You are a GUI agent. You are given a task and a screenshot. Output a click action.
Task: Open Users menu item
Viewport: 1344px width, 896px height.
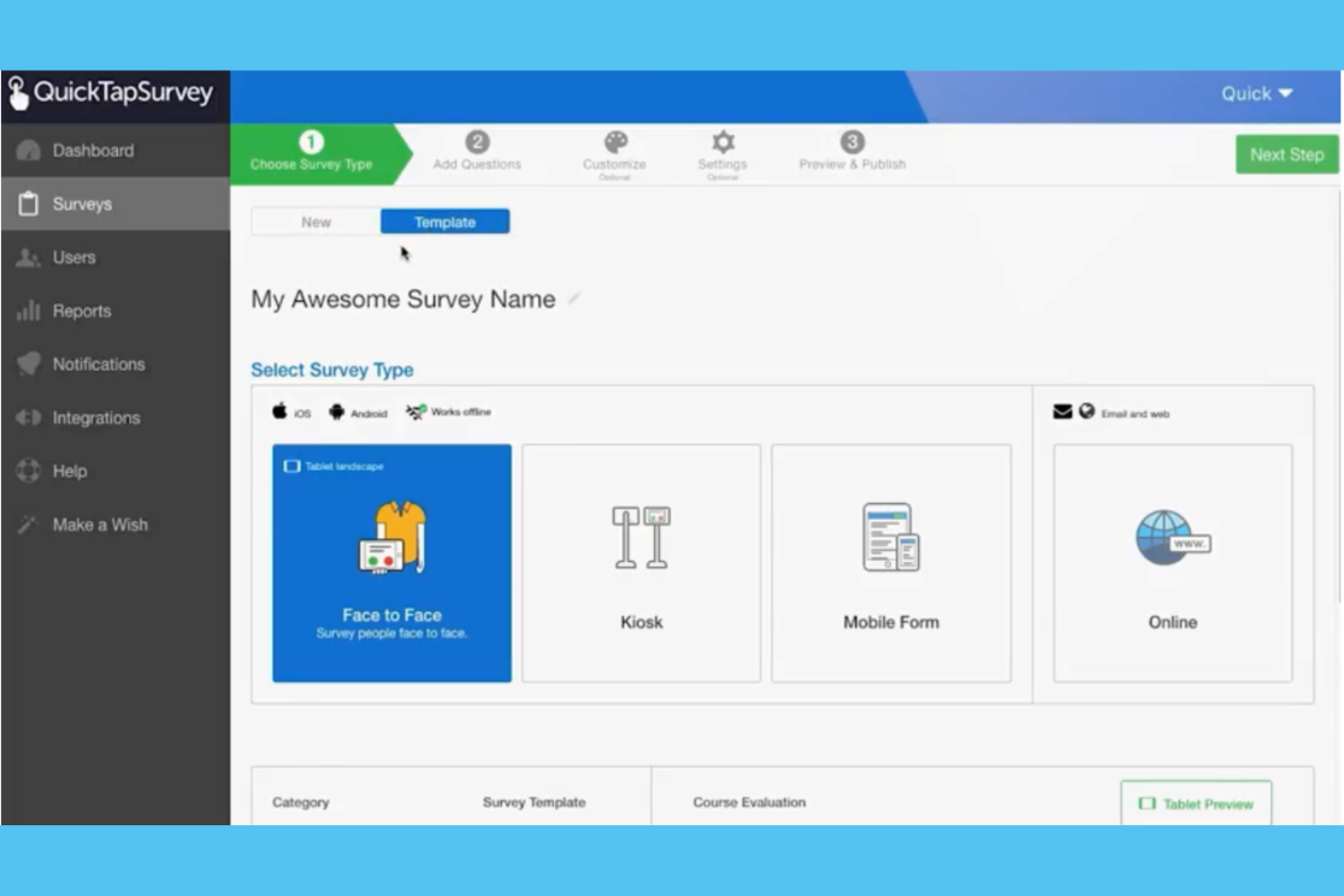pyautogui.click(x=115, y=258)
